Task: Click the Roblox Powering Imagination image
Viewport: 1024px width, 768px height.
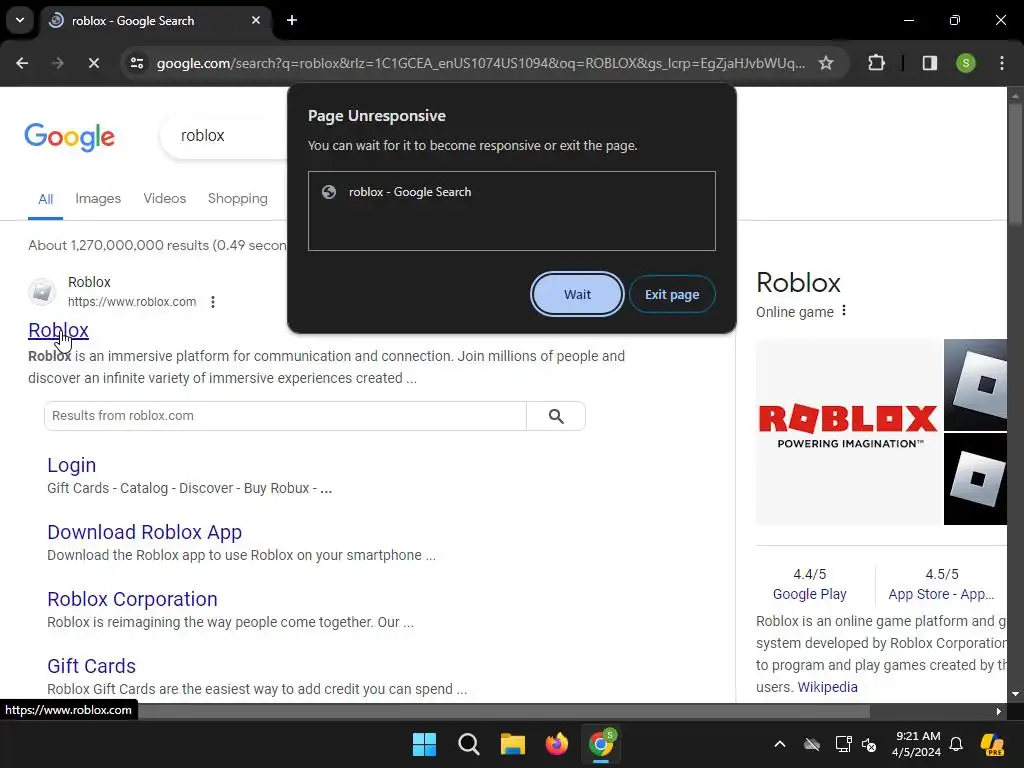Action: click(848, 432)
